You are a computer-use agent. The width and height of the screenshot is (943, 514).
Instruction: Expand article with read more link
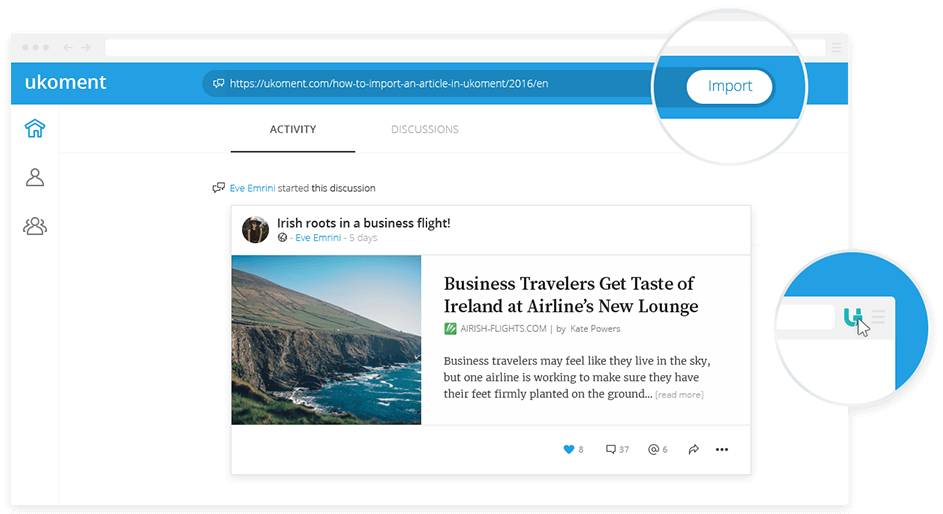pos(679,395)
